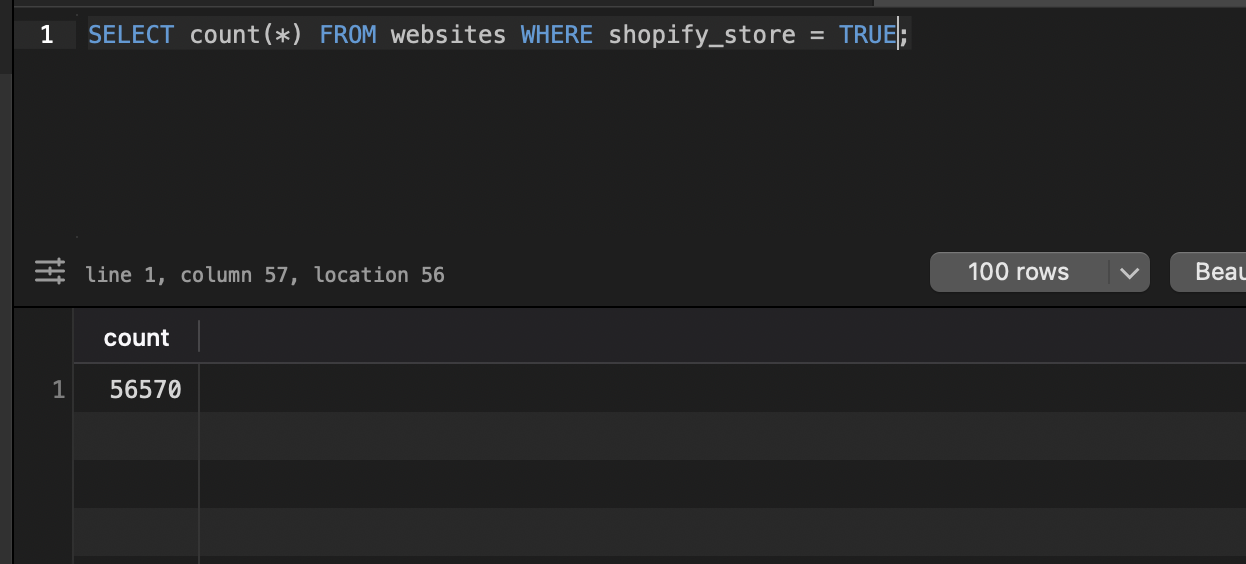The height and width of the screenshot is (564, 1246).
Task: Click the equals sign in the query
Action: tap(817, 35)
